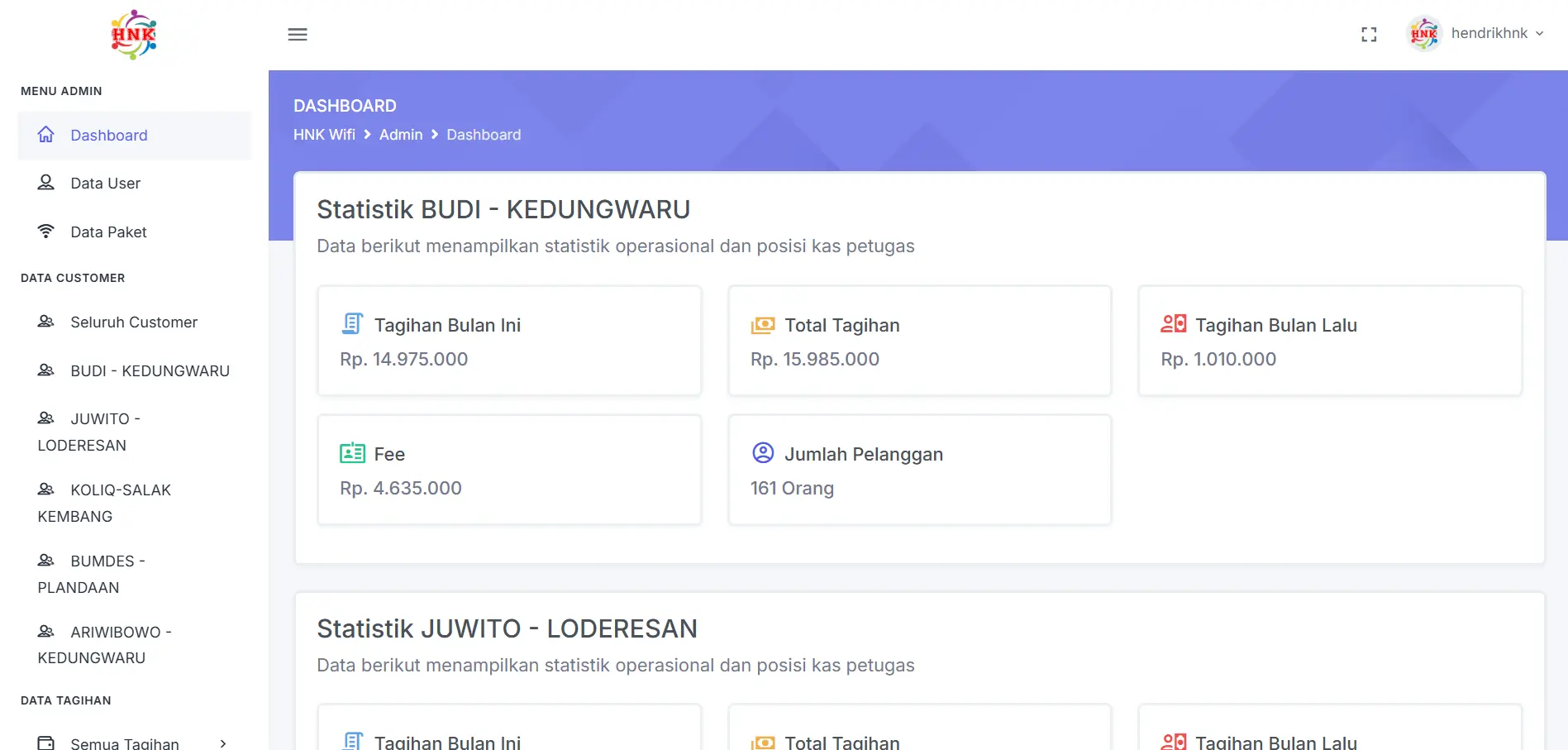The image size is (1568, 750).
Task: Click Admin in the breadcrumb
Action: click(401, 135)
